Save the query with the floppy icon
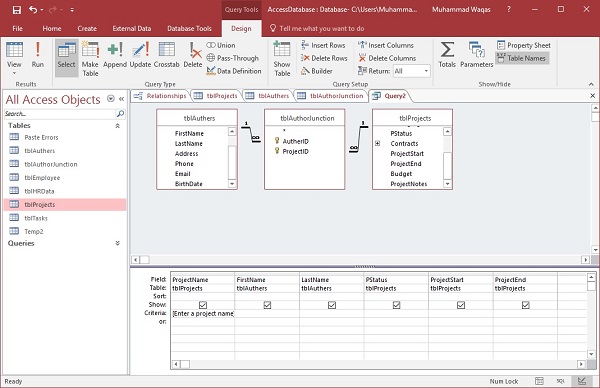This screenshot has height=388, width=600. tap(16, 10)
